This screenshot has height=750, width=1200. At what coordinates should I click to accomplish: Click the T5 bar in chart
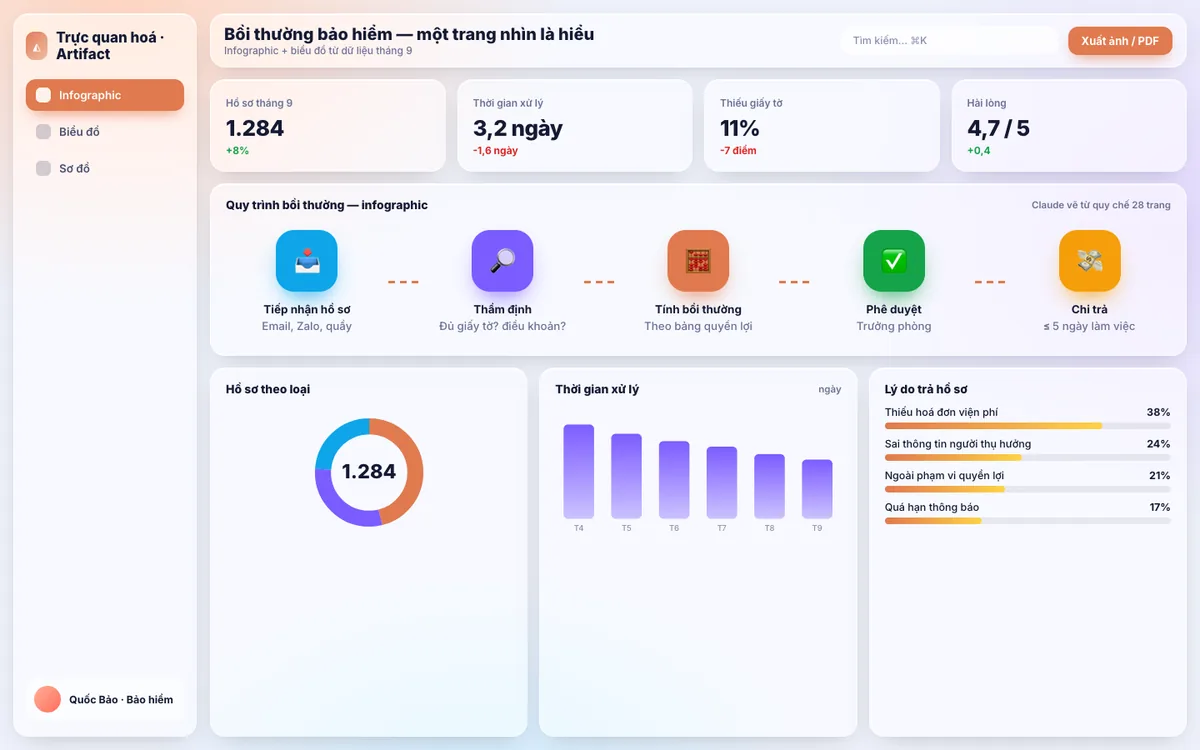pyautogui.click(x=626, y=476)
